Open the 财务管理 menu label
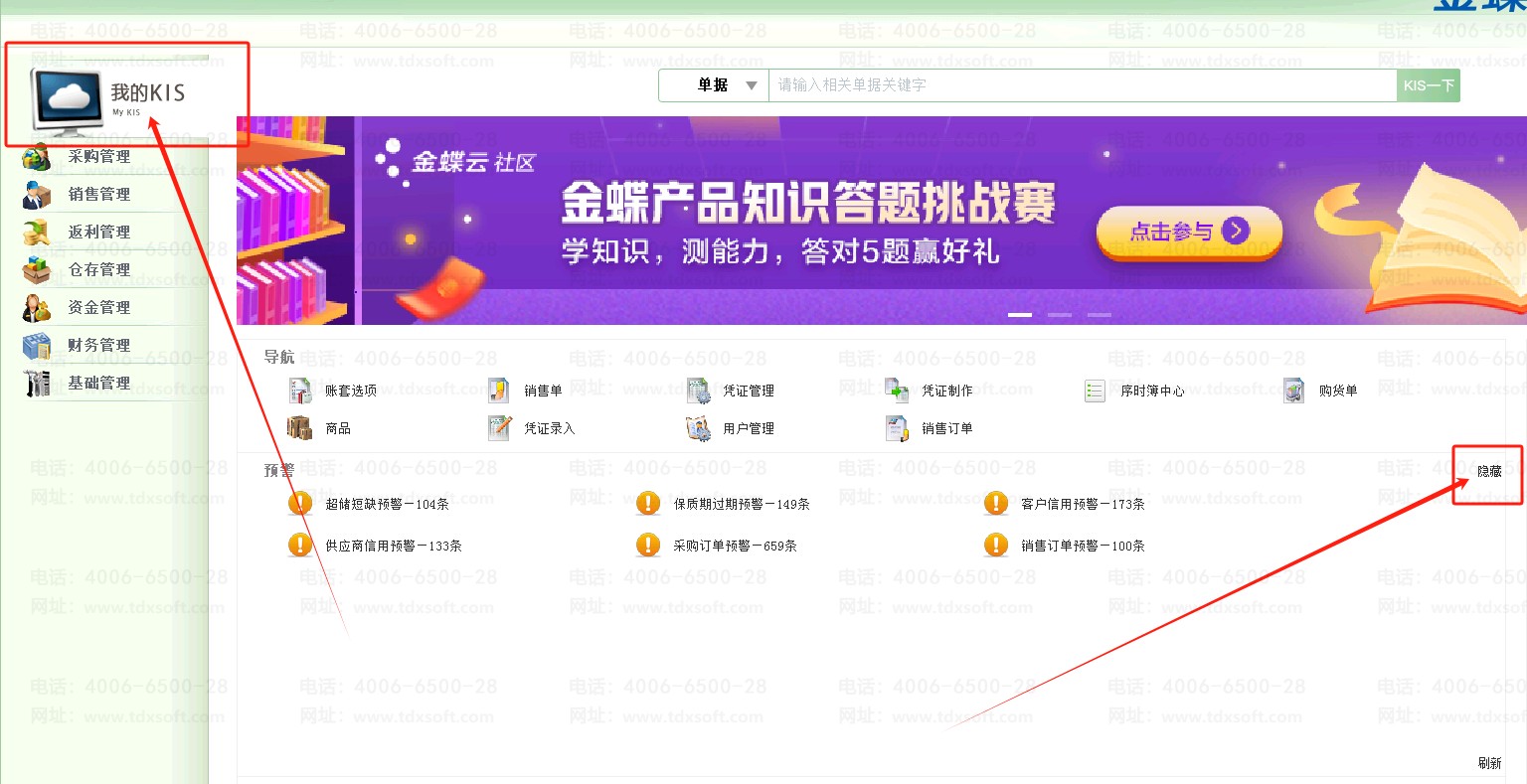The image size is (1527, 784). (99, 346)
